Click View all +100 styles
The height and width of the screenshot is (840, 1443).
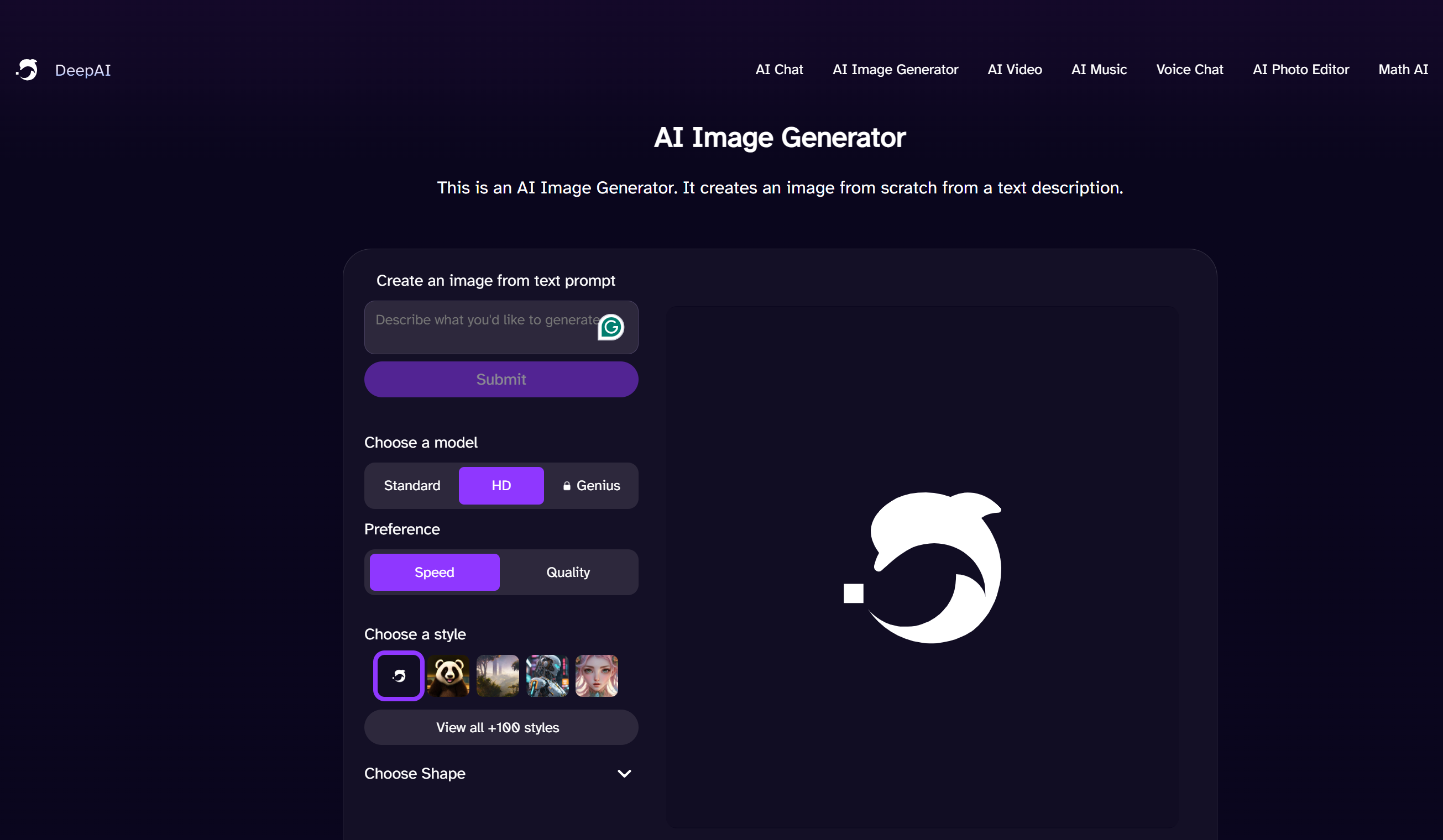[500, 727]
